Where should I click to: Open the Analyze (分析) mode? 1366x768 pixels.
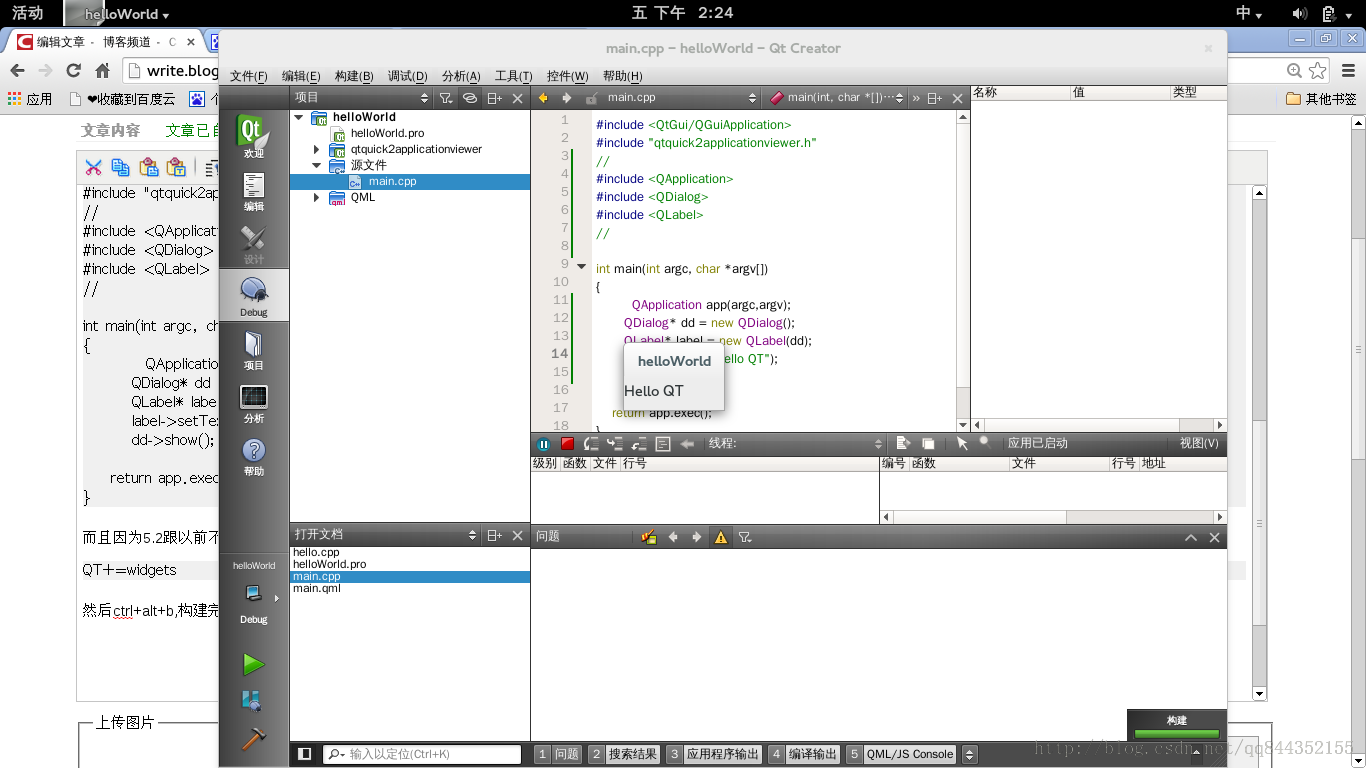tap(254, 403)
